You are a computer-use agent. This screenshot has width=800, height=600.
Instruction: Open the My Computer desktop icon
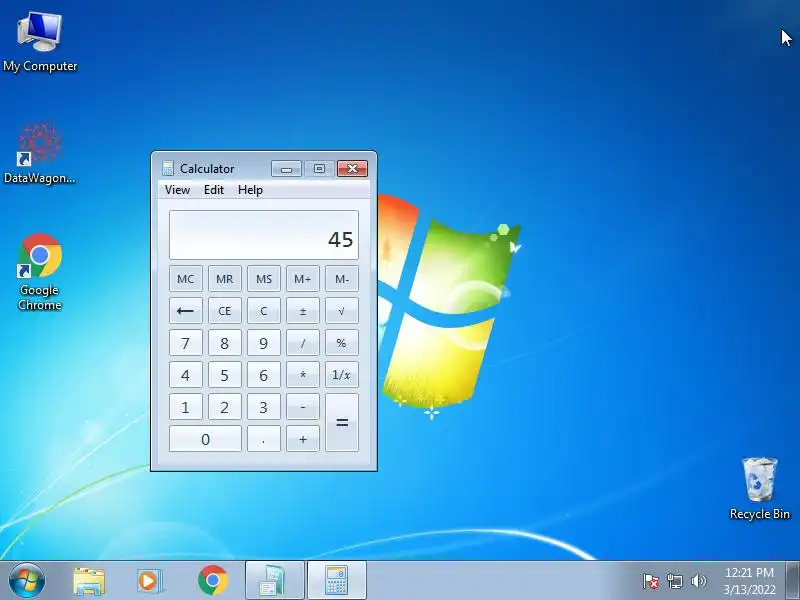coord(40,42)
